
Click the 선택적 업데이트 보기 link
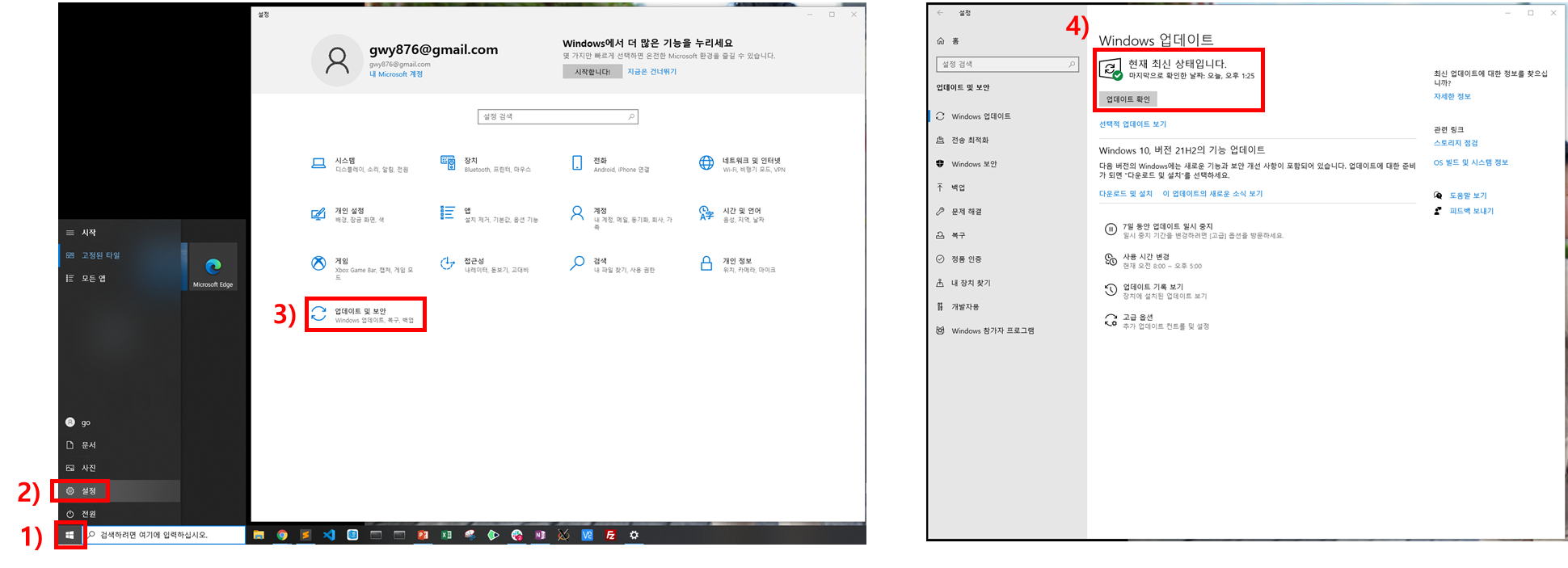pyautogui.click(x=1132, y=124)
